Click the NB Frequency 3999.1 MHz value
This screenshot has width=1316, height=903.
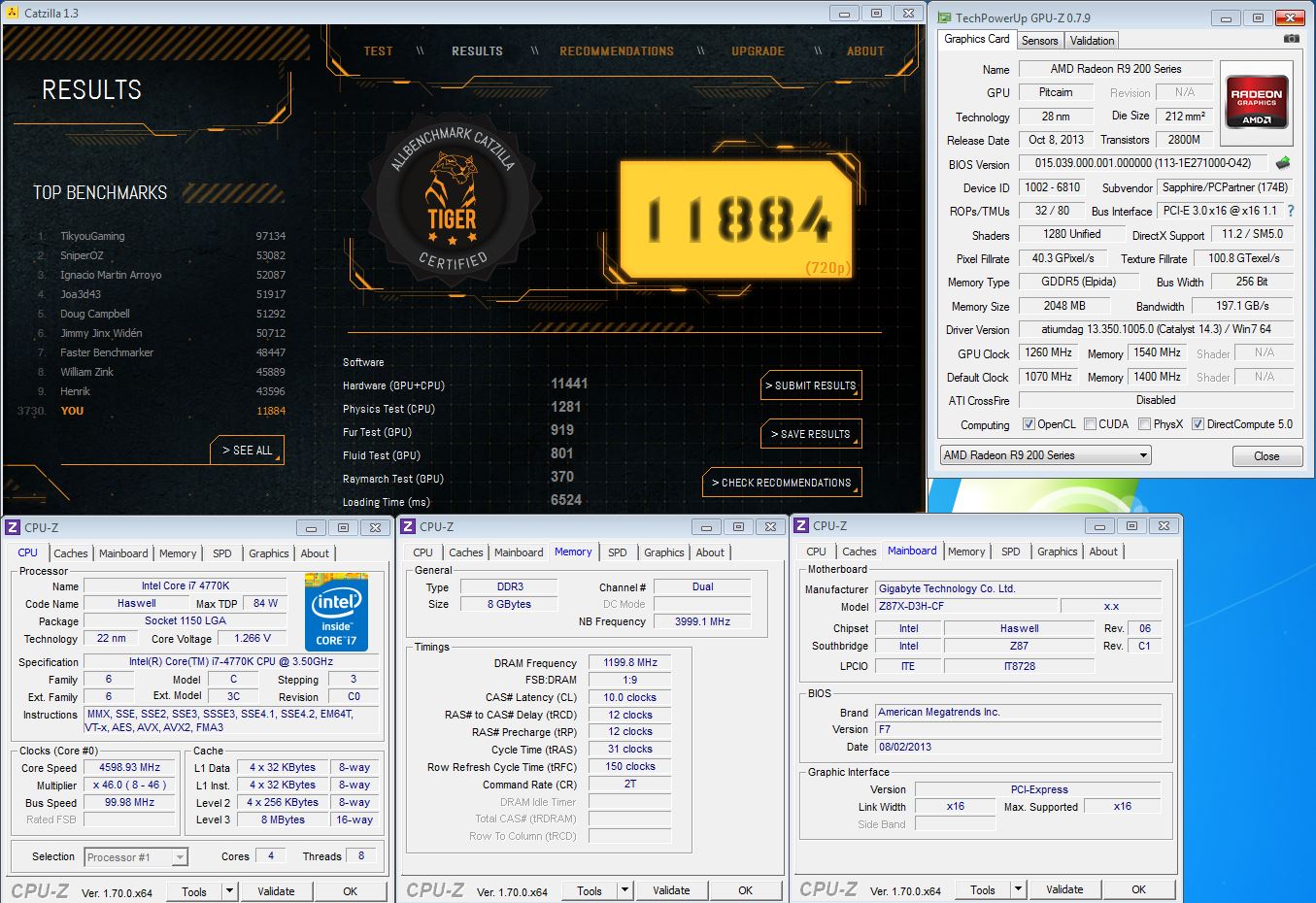click(x=703, y=621)
